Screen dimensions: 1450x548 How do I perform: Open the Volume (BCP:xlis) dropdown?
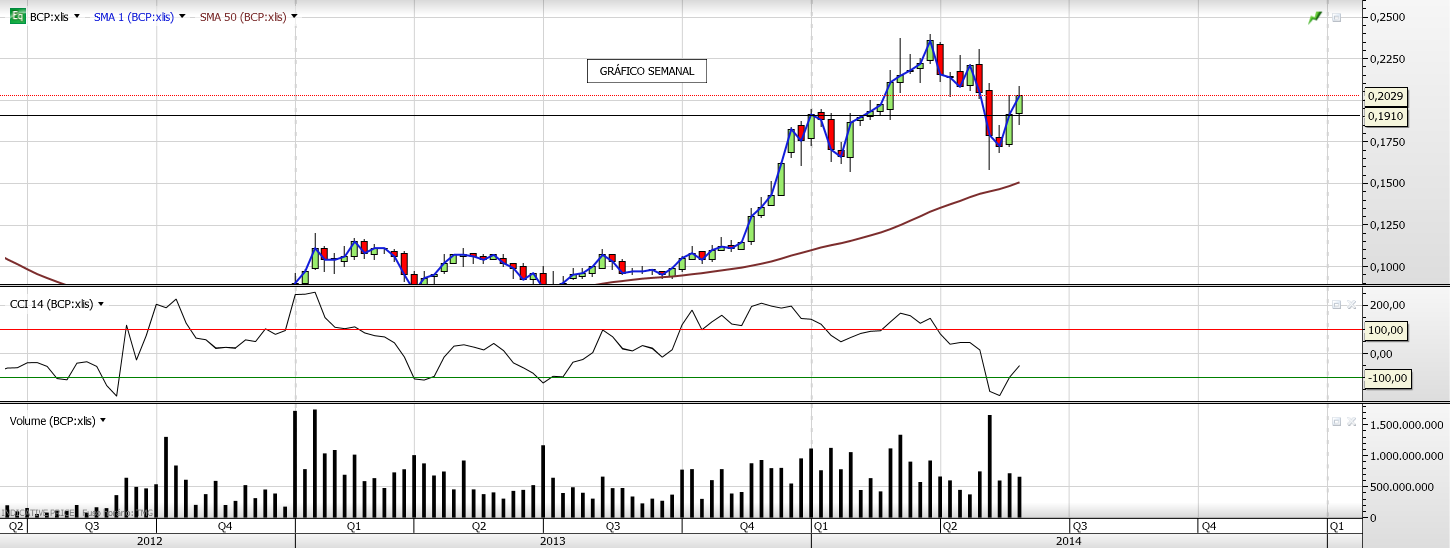[103, 421]
